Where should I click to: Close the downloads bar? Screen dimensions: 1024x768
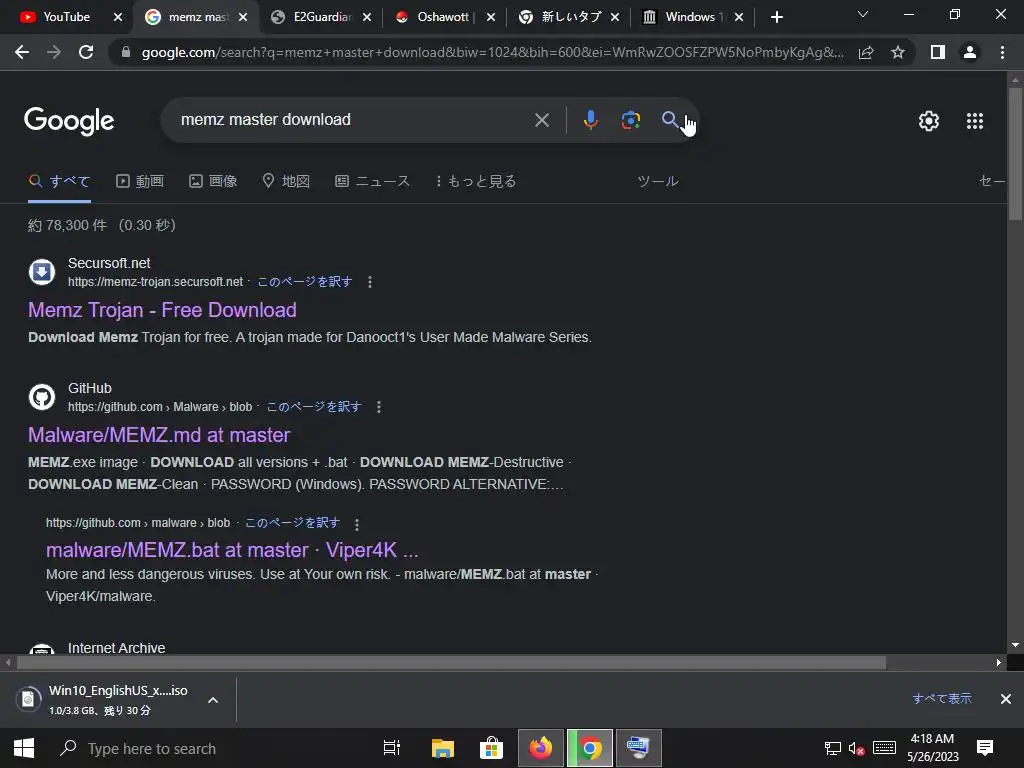tap(1006, 699)
